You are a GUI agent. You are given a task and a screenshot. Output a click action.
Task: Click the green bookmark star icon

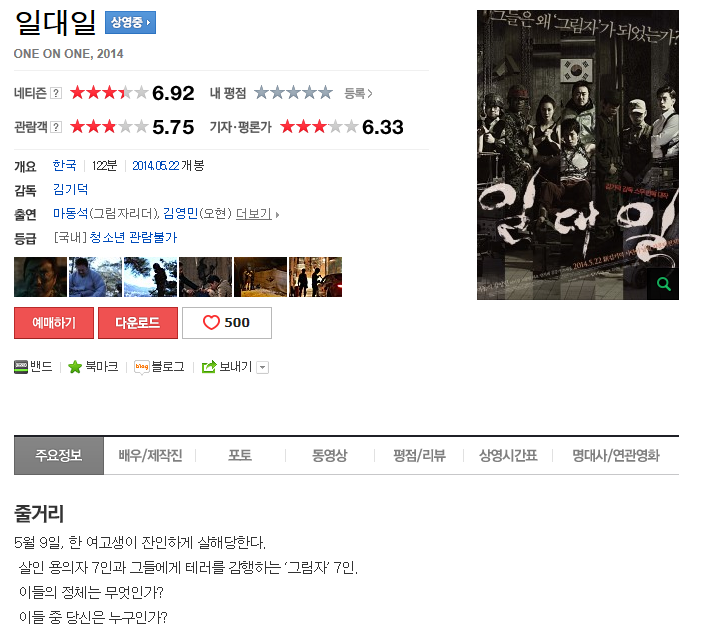pyautogui.click(x=75, y=367)
